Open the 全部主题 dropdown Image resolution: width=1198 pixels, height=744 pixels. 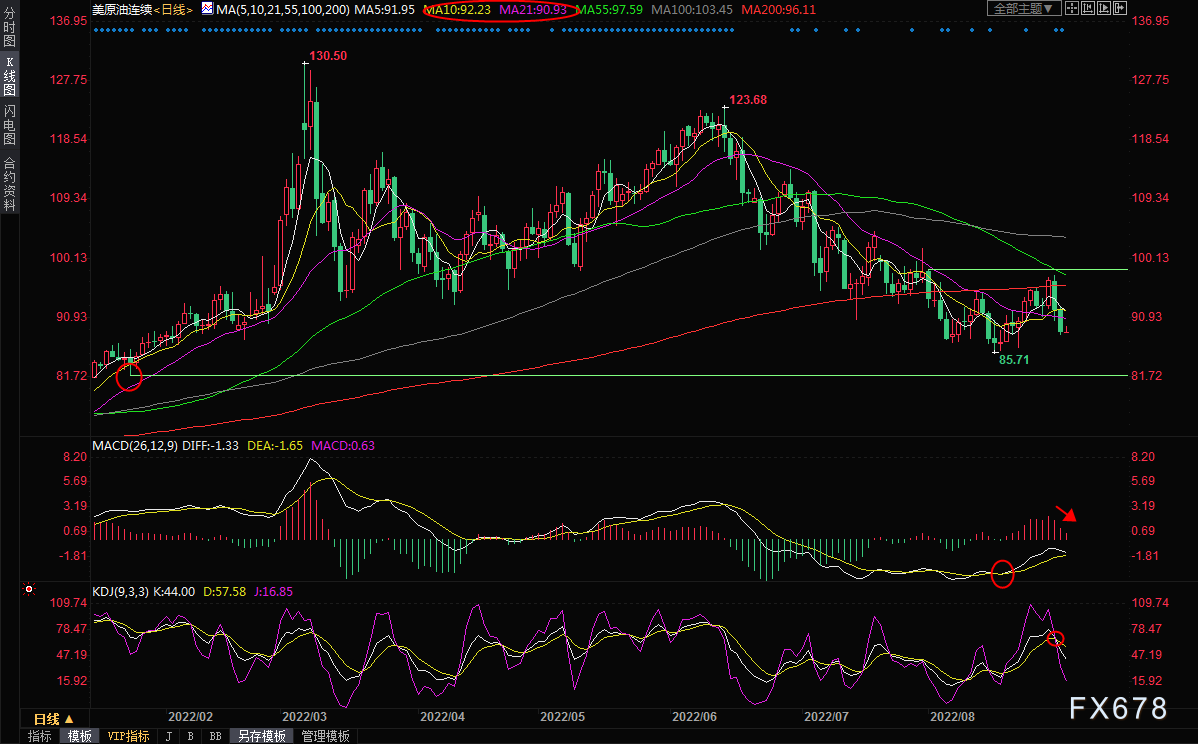point(1023,8)
